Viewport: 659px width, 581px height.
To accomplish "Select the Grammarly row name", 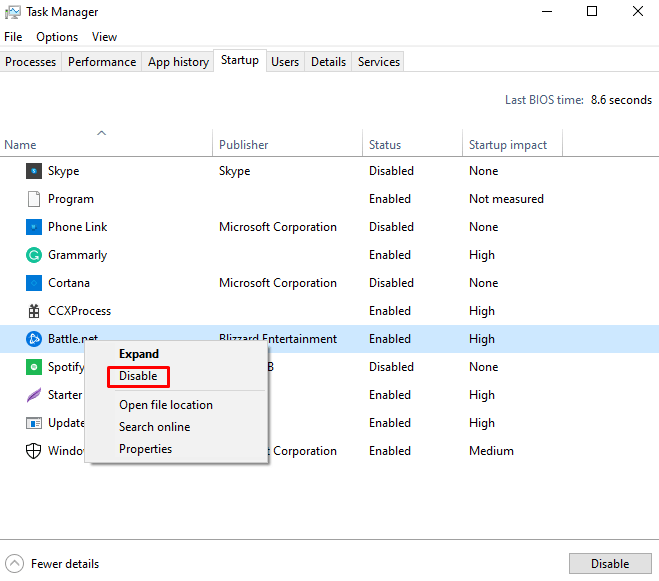I will click(x=78, y=255).
